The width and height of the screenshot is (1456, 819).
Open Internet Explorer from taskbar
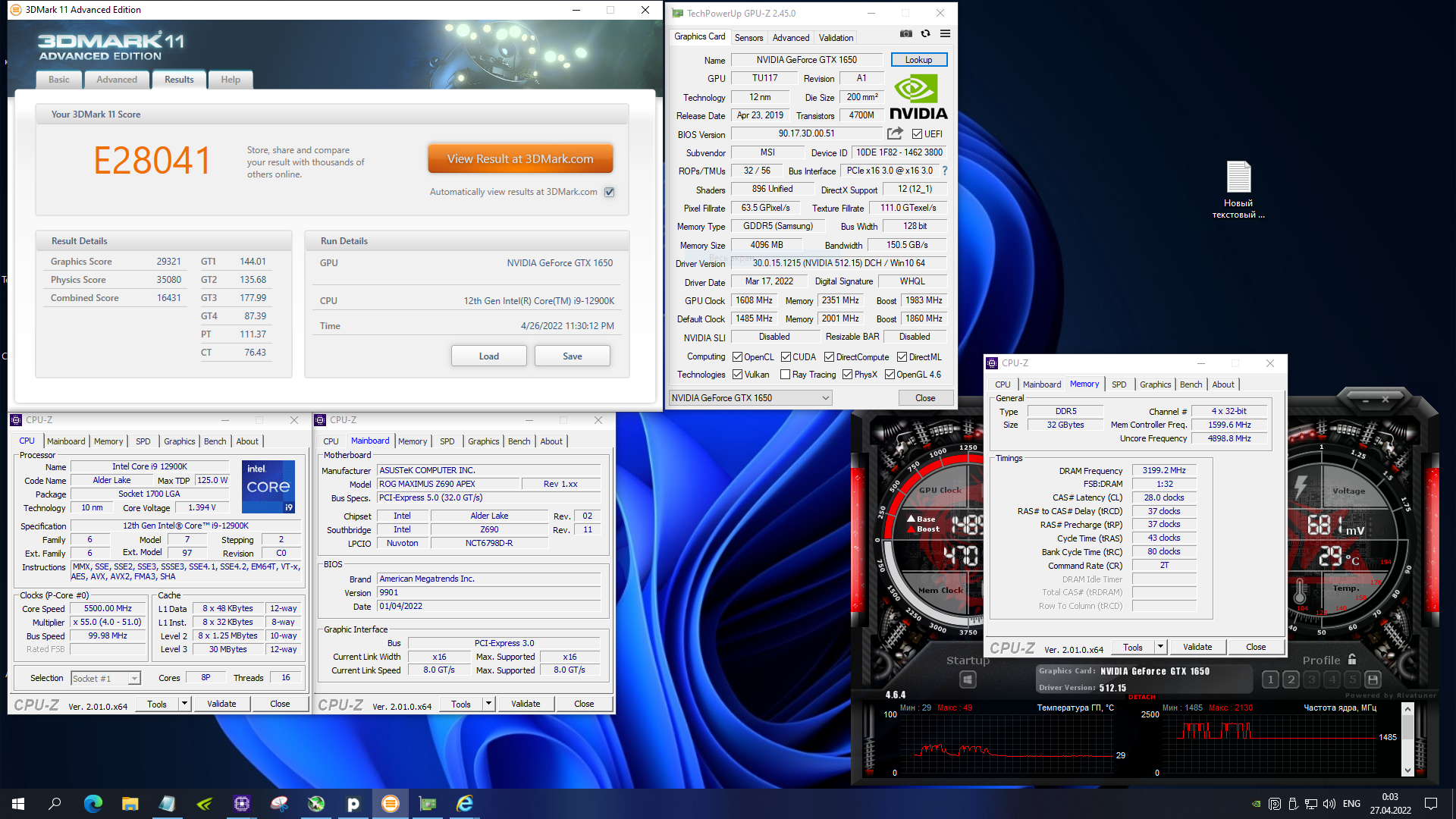tap(464, 804)
